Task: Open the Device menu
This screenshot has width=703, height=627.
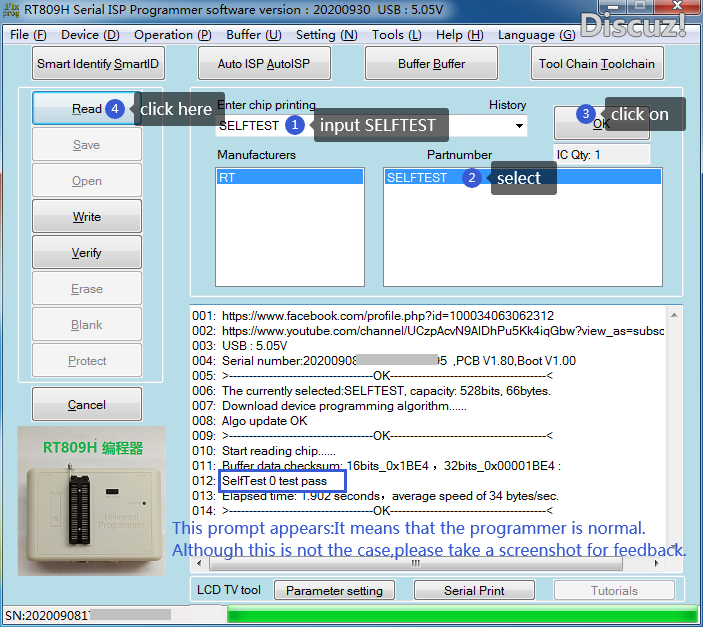Action: coord(90,35)
